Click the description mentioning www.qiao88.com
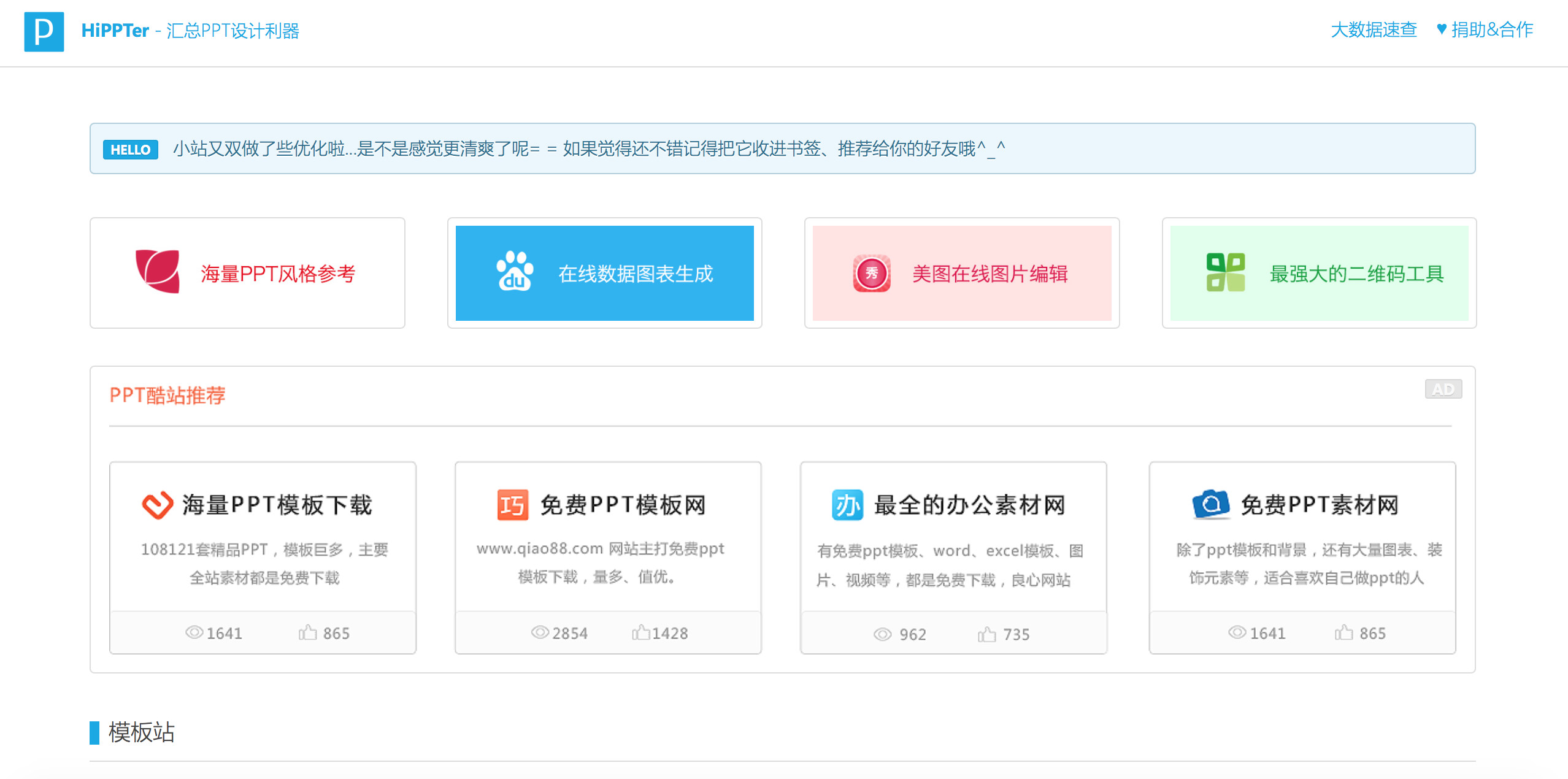 click(x=600, y=562)
